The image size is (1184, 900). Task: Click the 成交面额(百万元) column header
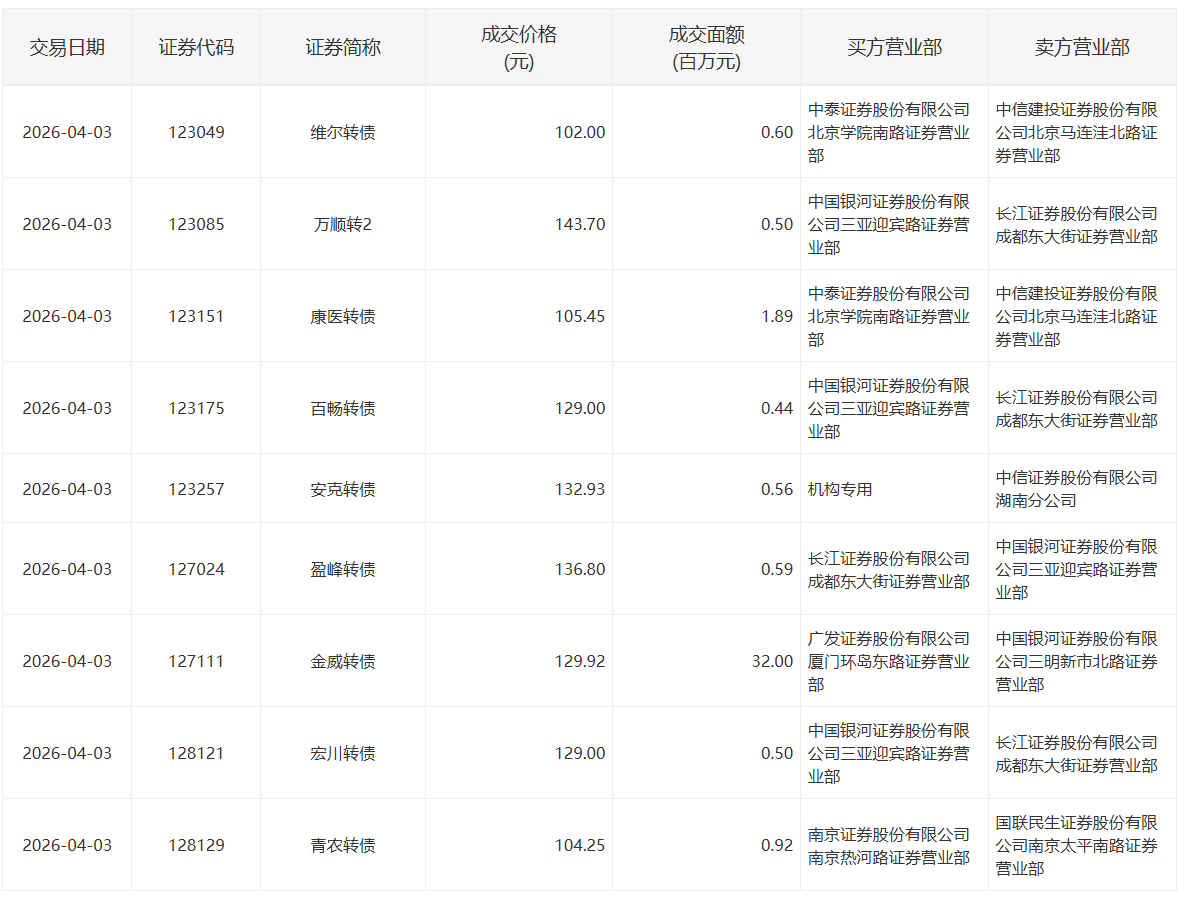pyautogui.click(x=707, y=48)
